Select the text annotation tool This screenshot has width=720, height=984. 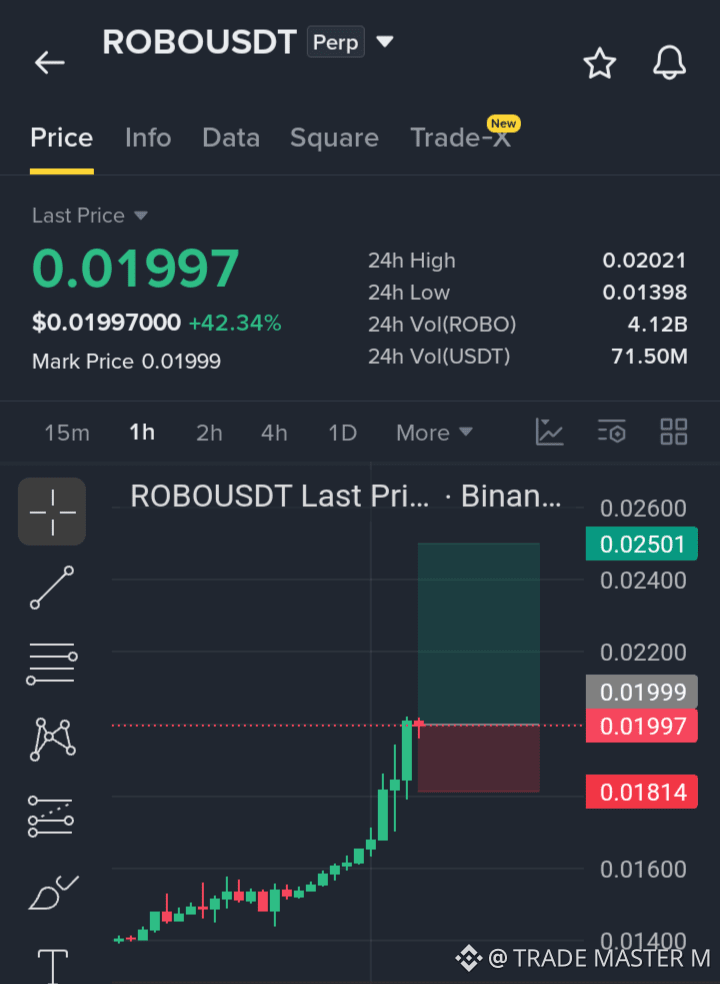click(x=53, y=966)
